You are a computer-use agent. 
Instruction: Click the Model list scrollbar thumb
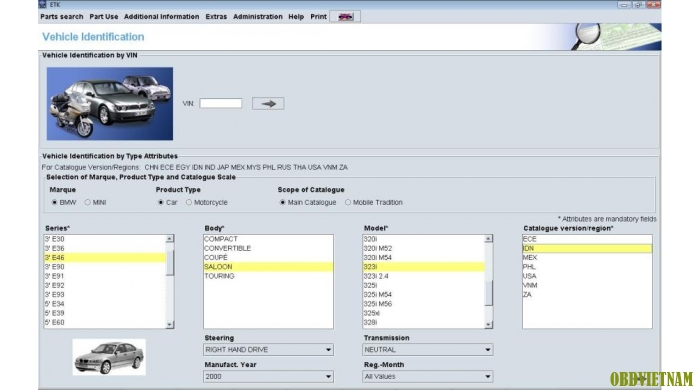[488, 293]
